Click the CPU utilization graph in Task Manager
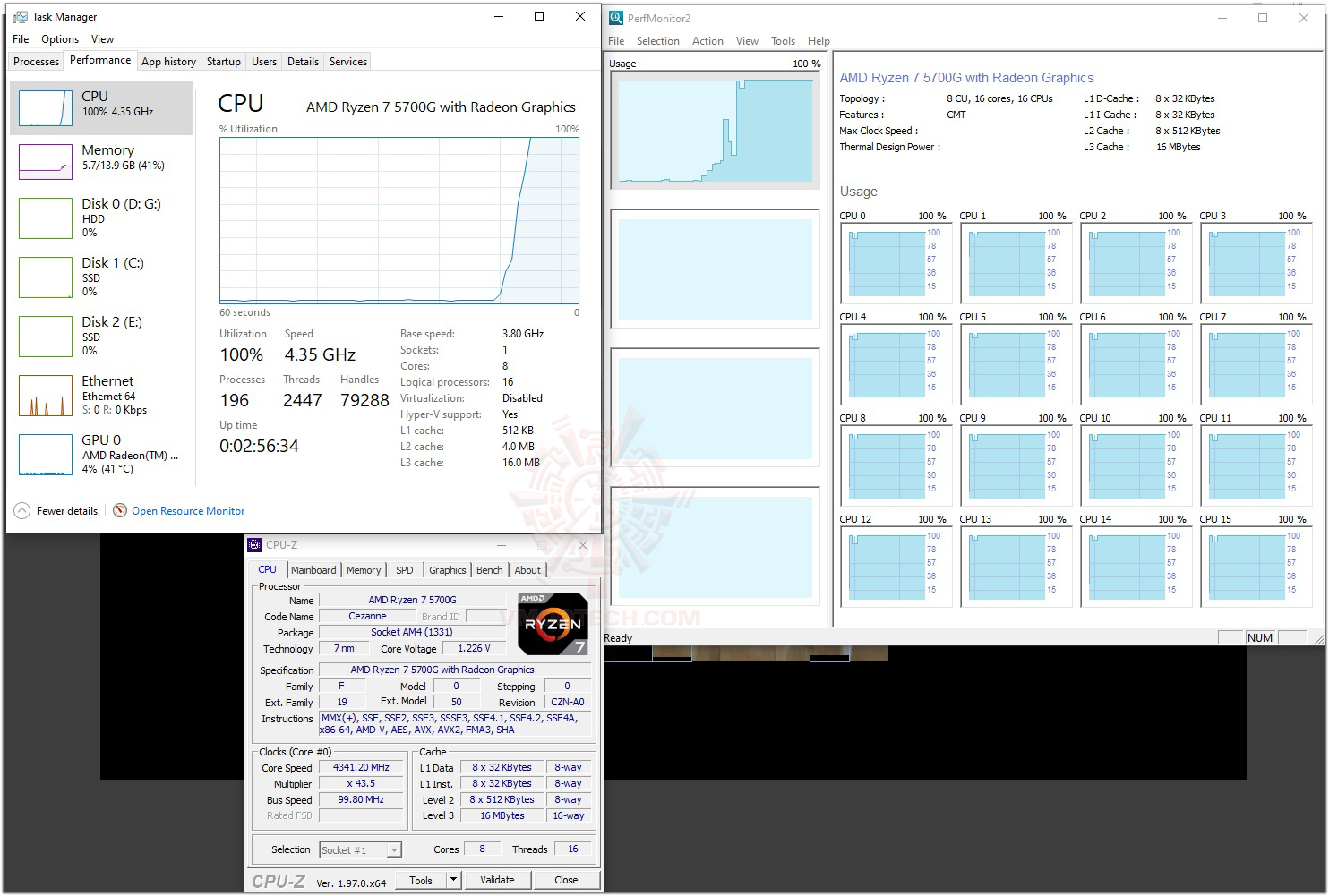 pos(399,220)
